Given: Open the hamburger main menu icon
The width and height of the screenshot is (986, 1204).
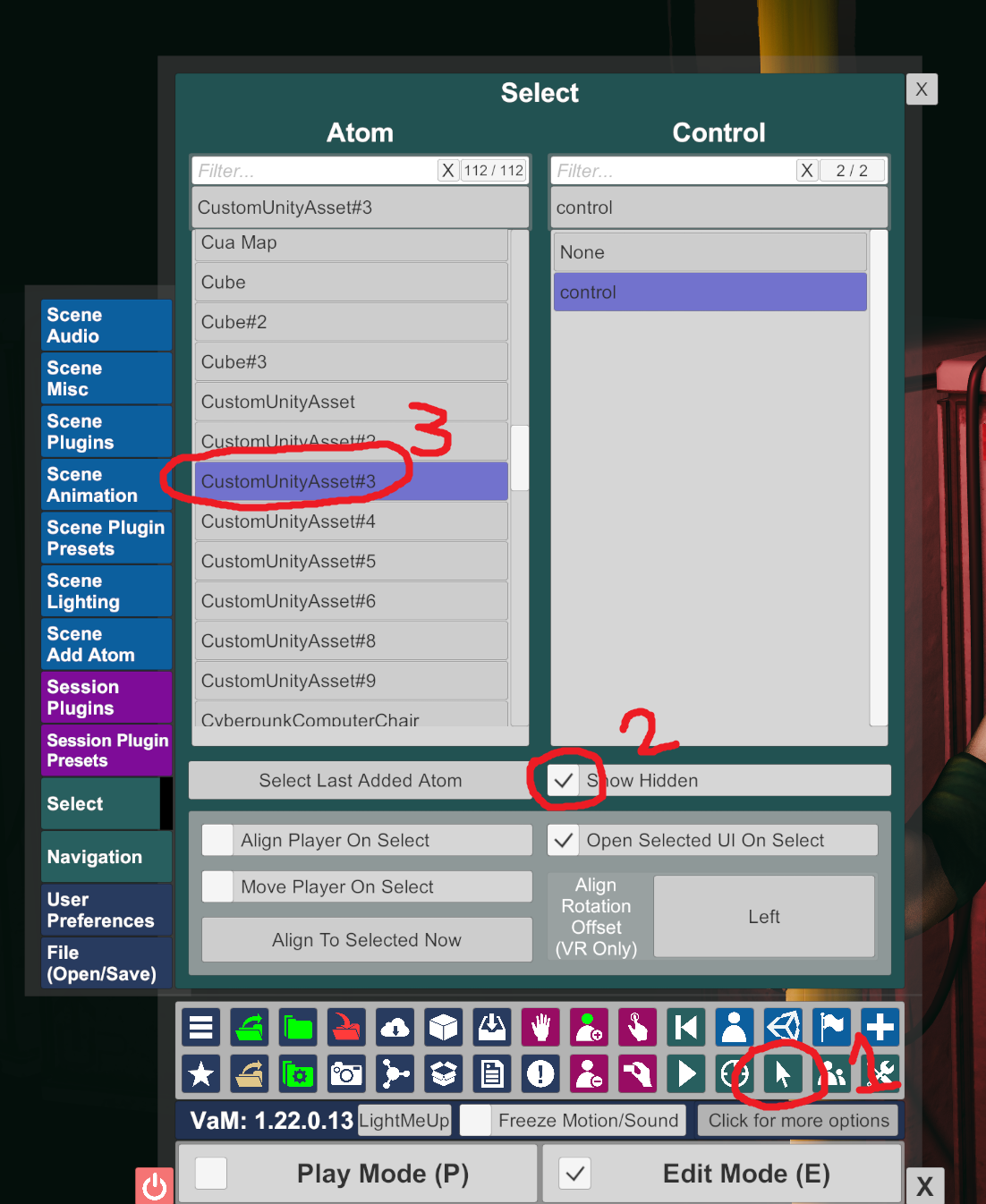Looking at the screenshot, I should point(201,1027).
